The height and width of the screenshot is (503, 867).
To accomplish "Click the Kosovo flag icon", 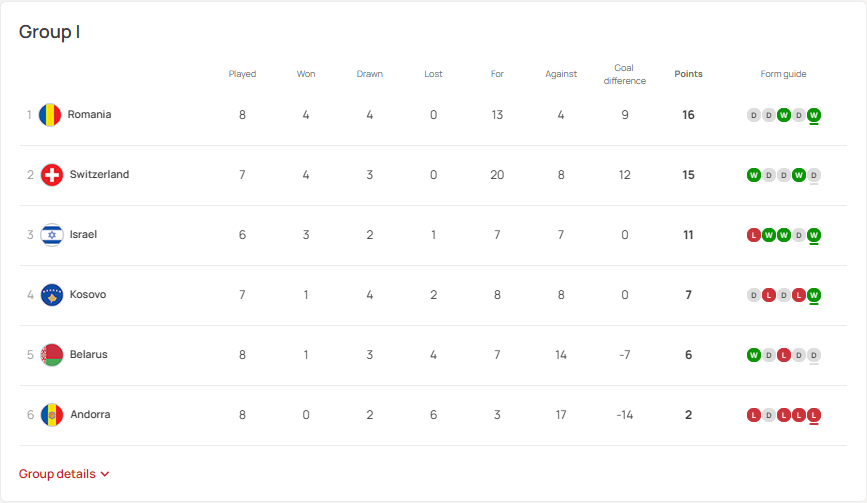I will pos(52,295).
